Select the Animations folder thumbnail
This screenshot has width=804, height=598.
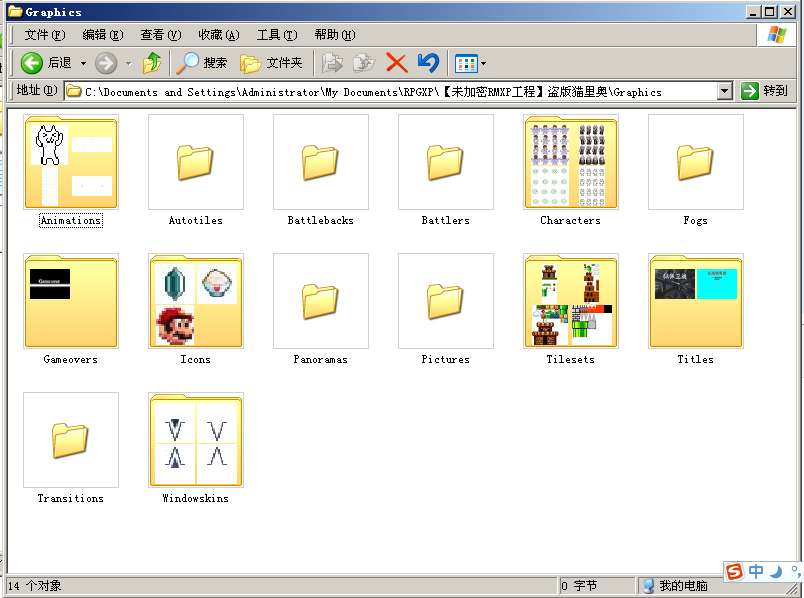[x=71, y=162]
